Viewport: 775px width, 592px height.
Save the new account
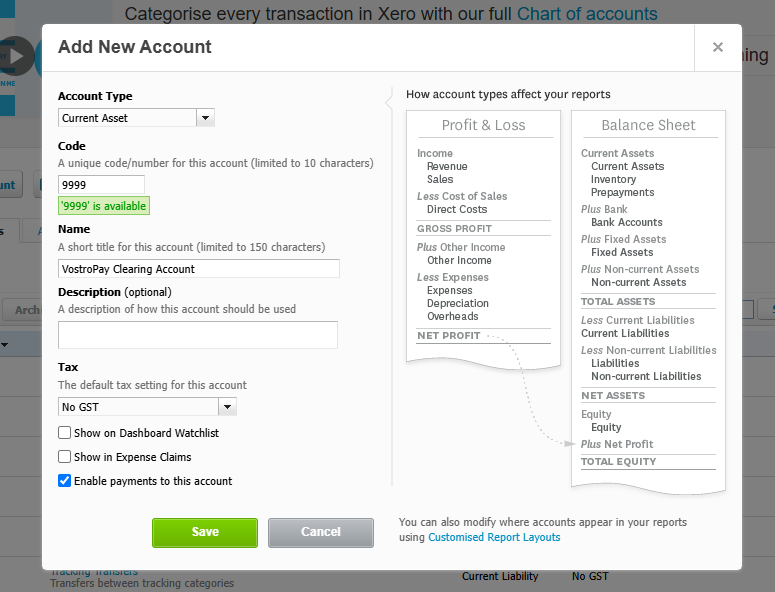pos(205,532)
